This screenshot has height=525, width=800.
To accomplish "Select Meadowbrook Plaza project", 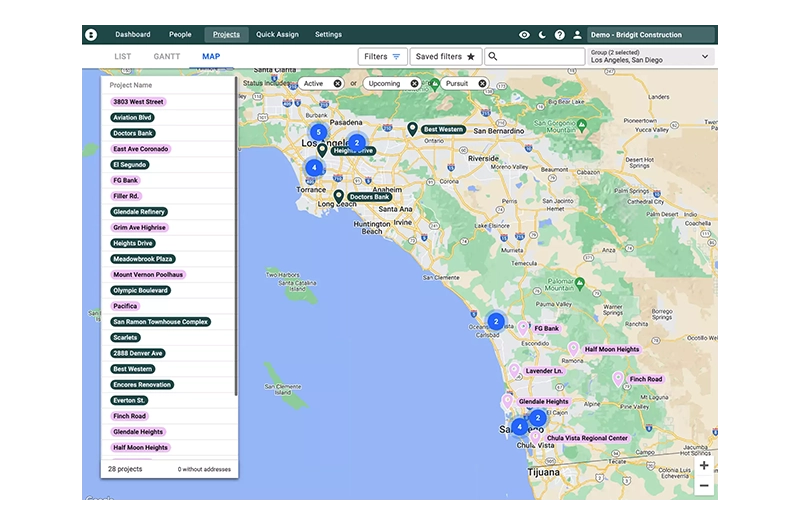I will [x=142, y=259].
